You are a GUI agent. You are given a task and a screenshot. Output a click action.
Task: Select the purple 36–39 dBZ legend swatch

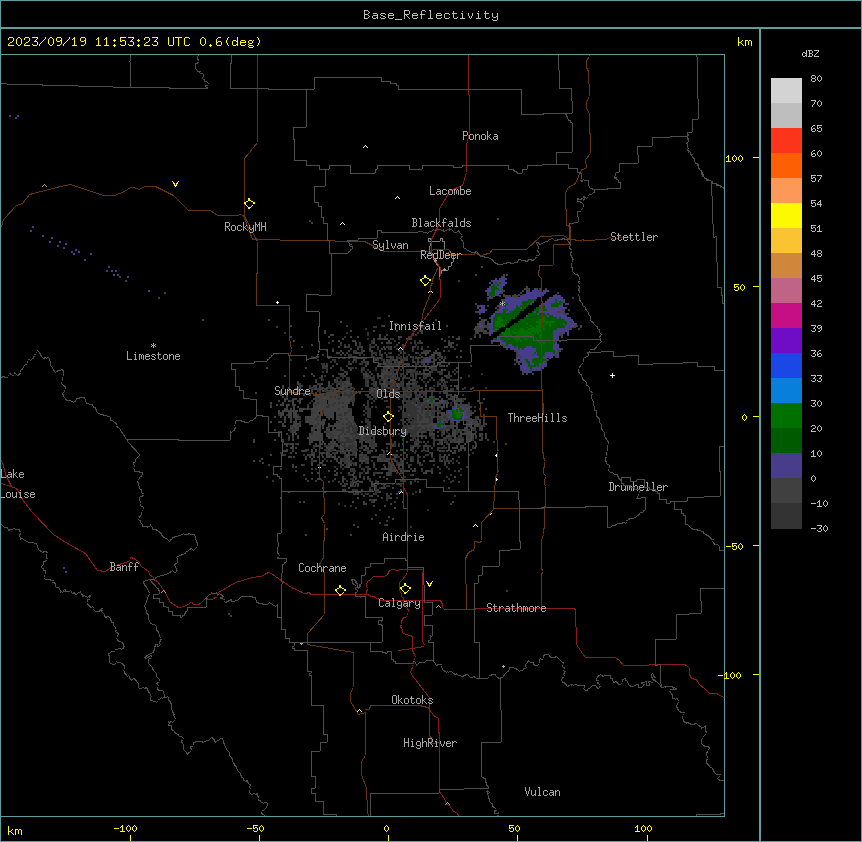[x=786, y=341]
